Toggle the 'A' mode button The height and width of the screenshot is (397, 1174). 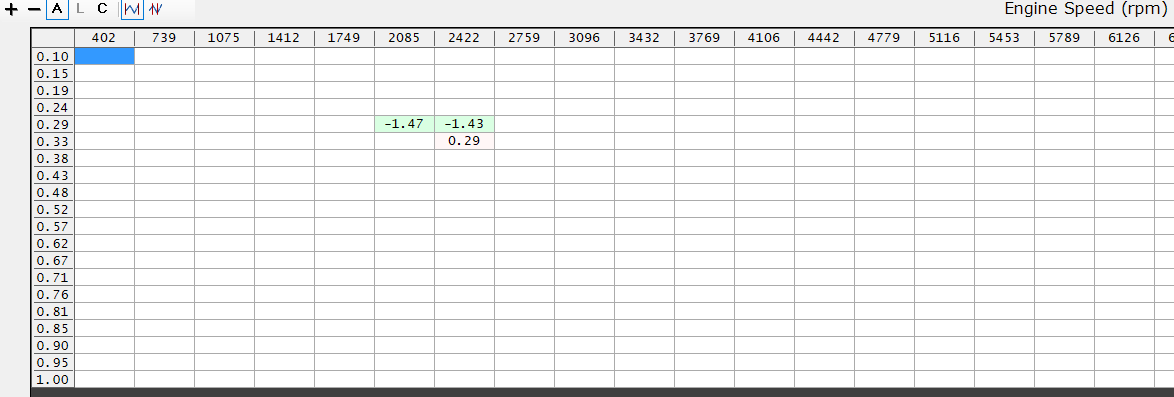point(57,10)
